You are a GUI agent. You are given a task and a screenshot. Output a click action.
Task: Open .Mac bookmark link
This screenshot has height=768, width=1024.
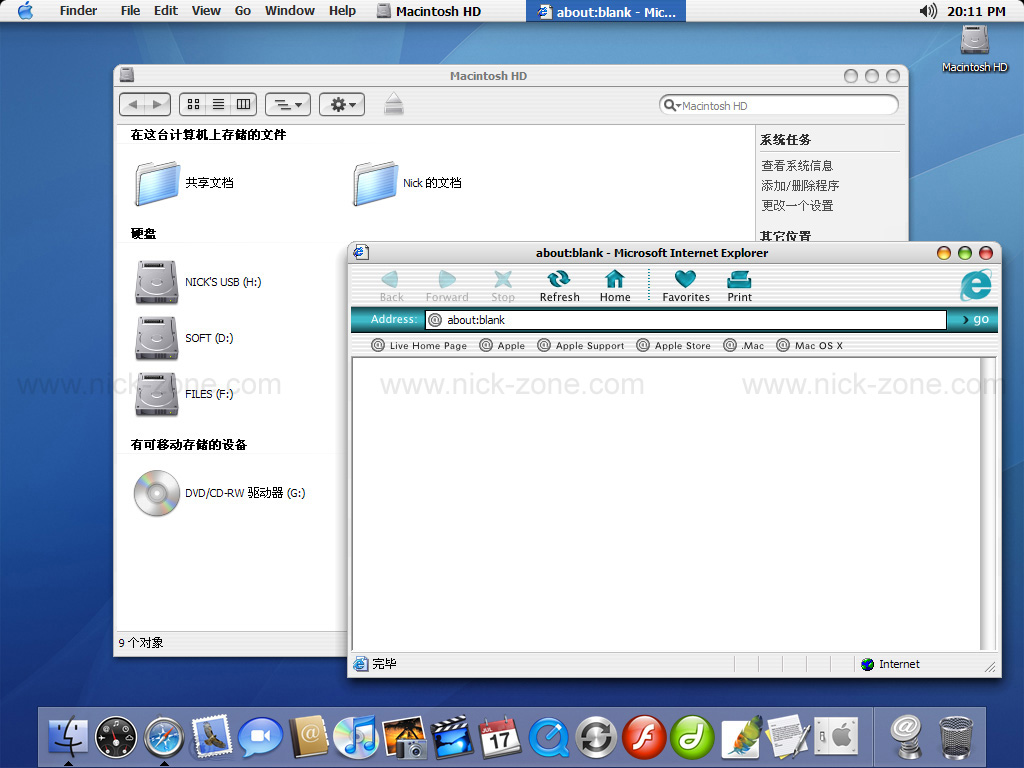point(744,345)
